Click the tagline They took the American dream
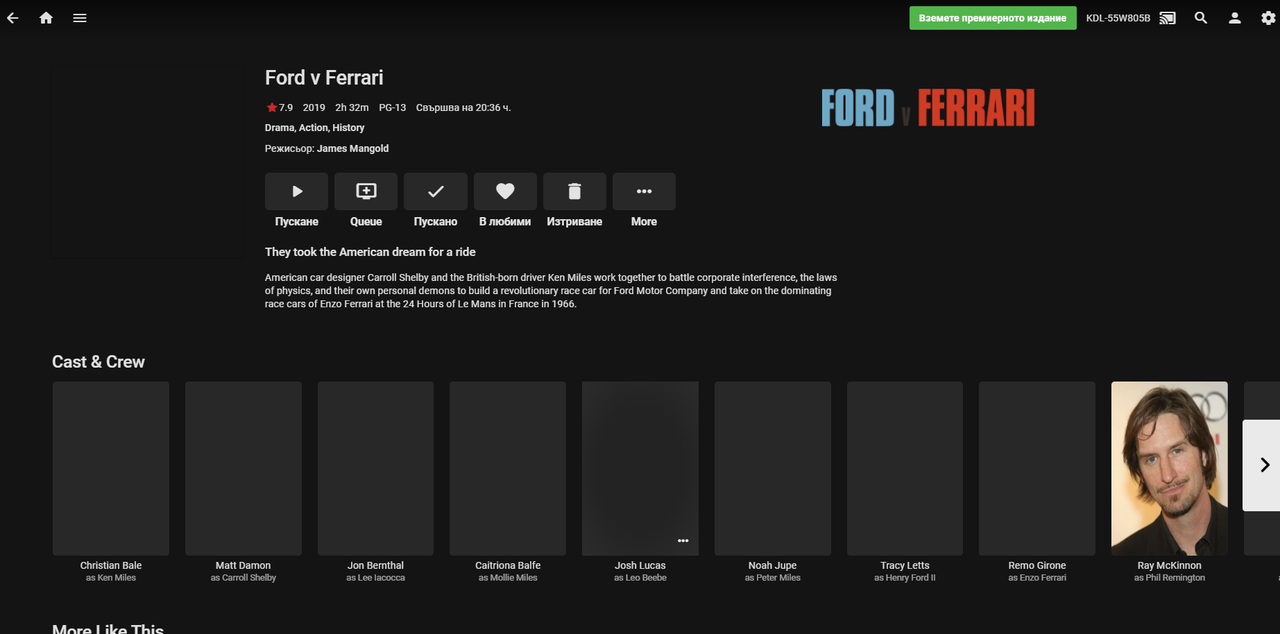This screenshot has height=634, width=1280. coord(370,252)
